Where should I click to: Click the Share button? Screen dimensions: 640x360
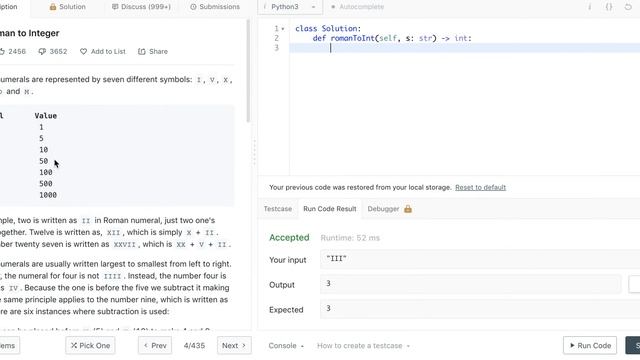coord(153,51)
